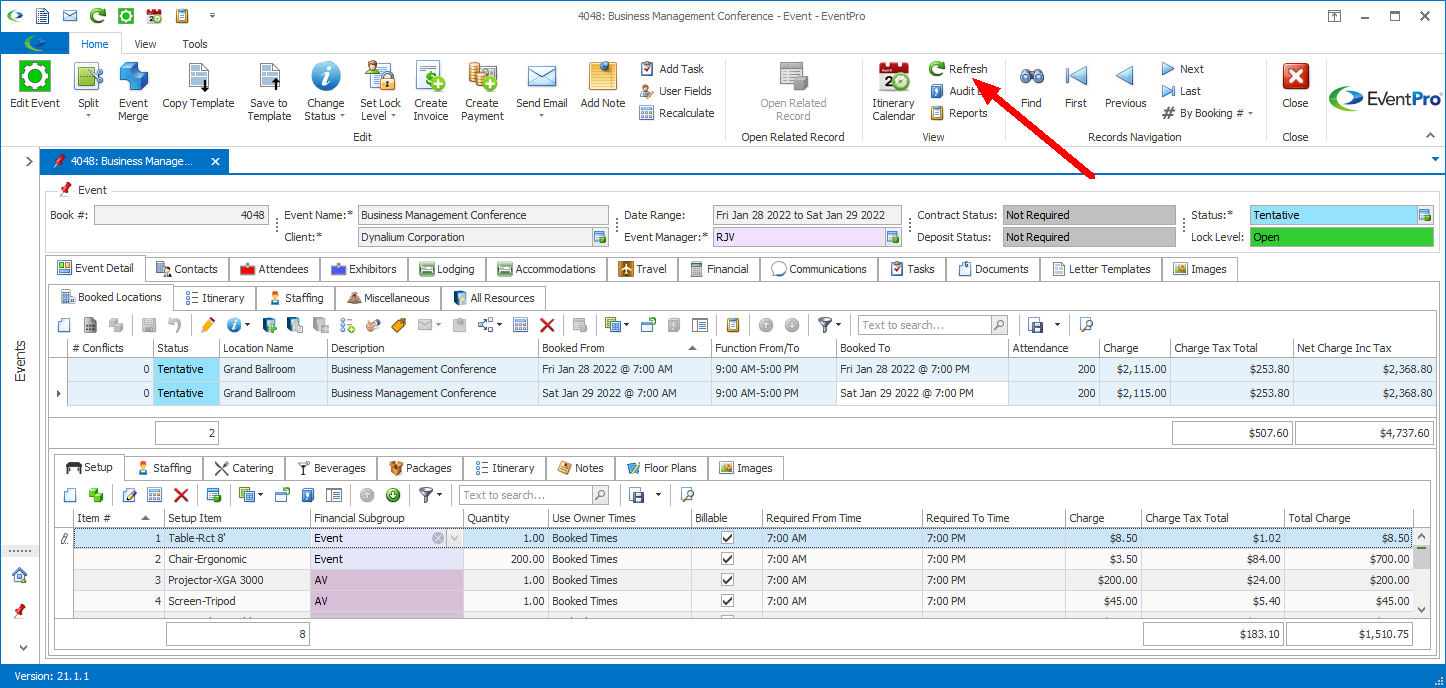1446x688 pixels.
Task: Open the Status Tentative lookup
Action: coord(1425,215)
